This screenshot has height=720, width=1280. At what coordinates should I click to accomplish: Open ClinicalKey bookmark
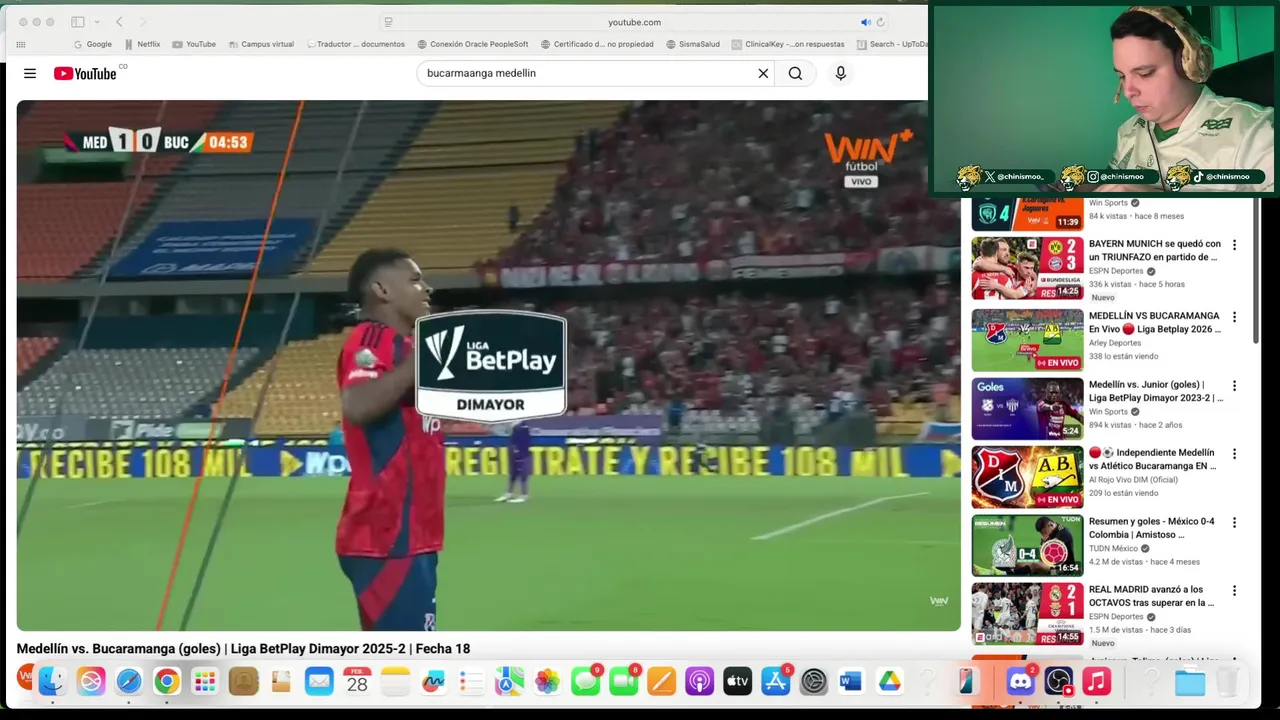(x=788, y=44)
